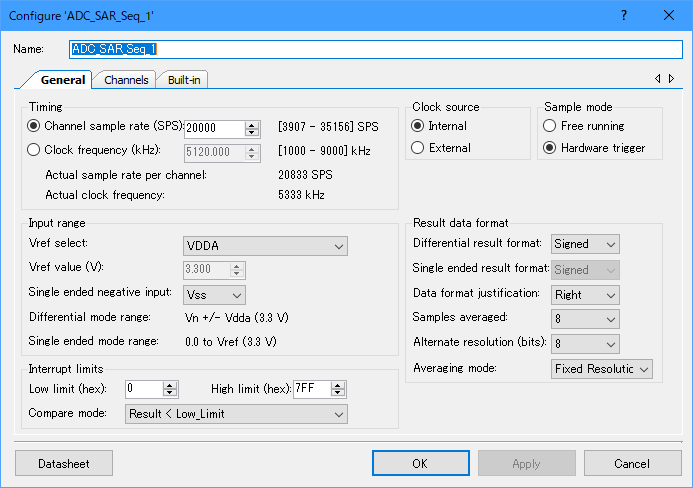
Task: Select Channel sample rate radio button
Action: click(x=35, y=127)
